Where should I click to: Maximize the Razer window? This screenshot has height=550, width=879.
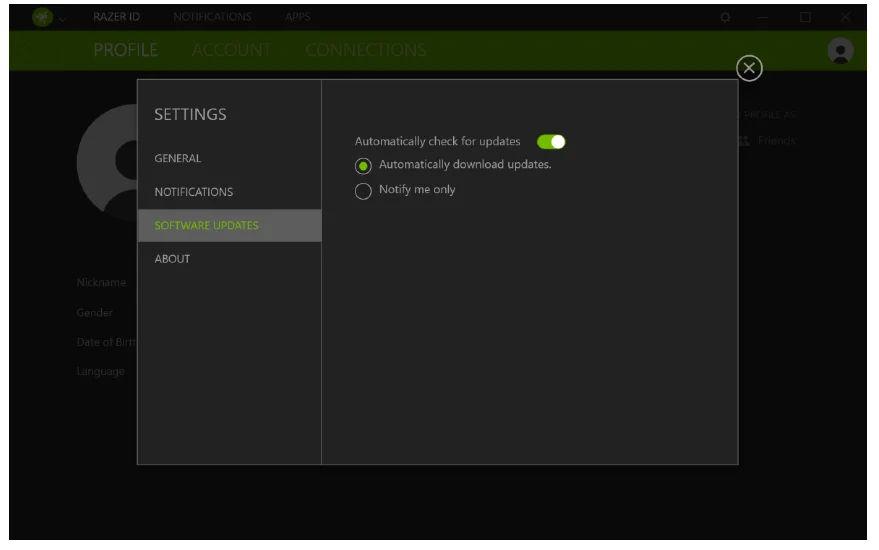(x=806, y=17)
